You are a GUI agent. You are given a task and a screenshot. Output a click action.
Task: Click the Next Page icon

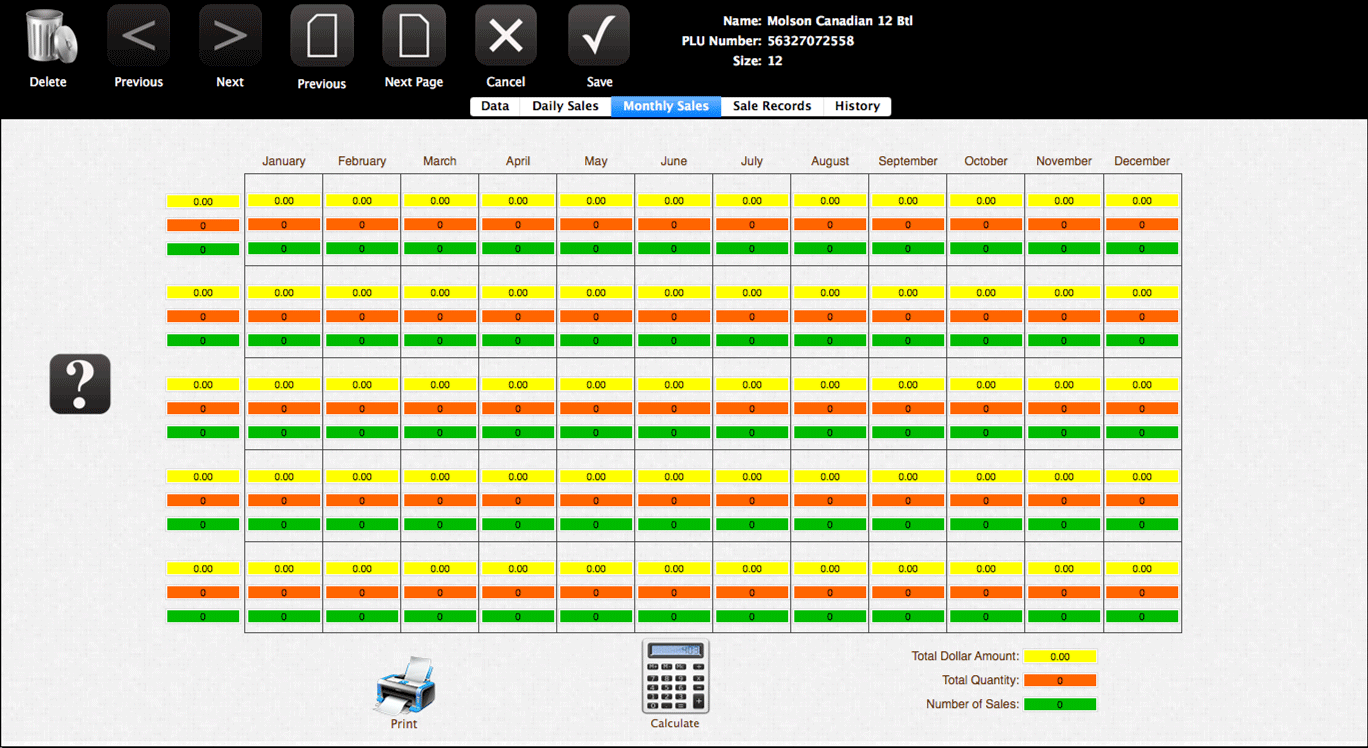[x=413, y=37]
